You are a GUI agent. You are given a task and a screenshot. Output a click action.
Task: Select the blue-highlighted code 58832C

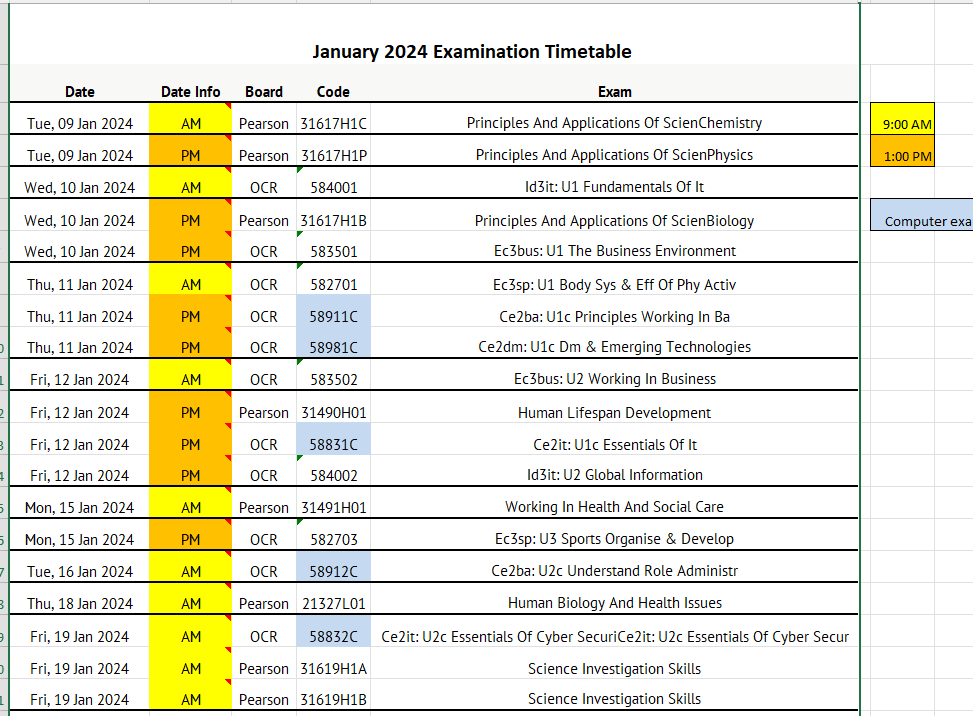coord(333,636)
